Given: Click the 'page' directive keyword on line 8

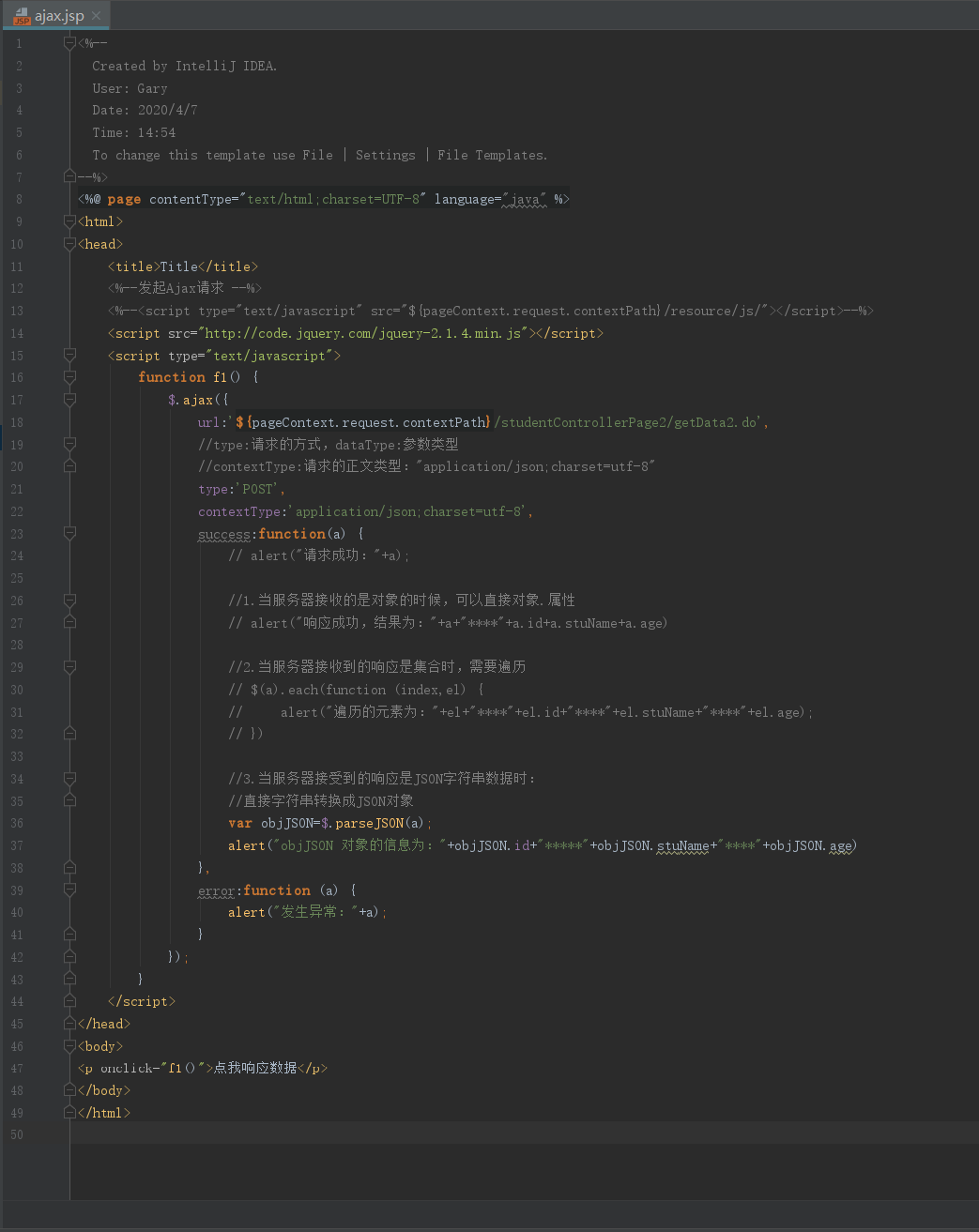Looking at the screenshot, I should (x=124, y=199).
